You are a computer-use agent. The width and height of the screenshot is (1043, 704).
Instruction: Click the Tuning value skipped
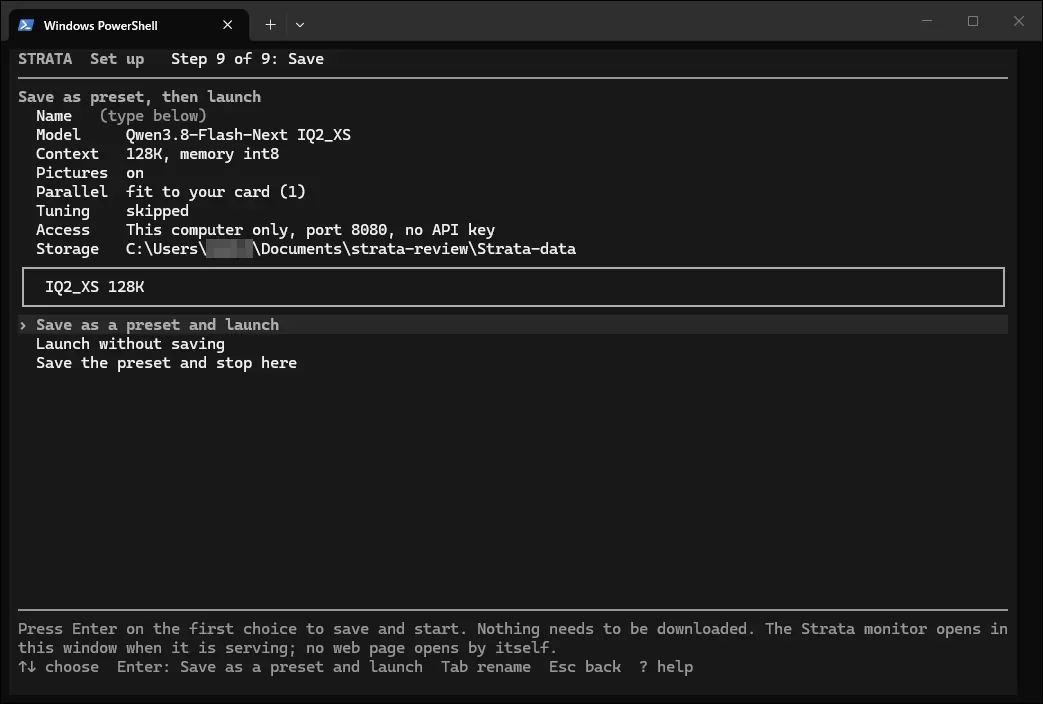click(x=157, y=211)
